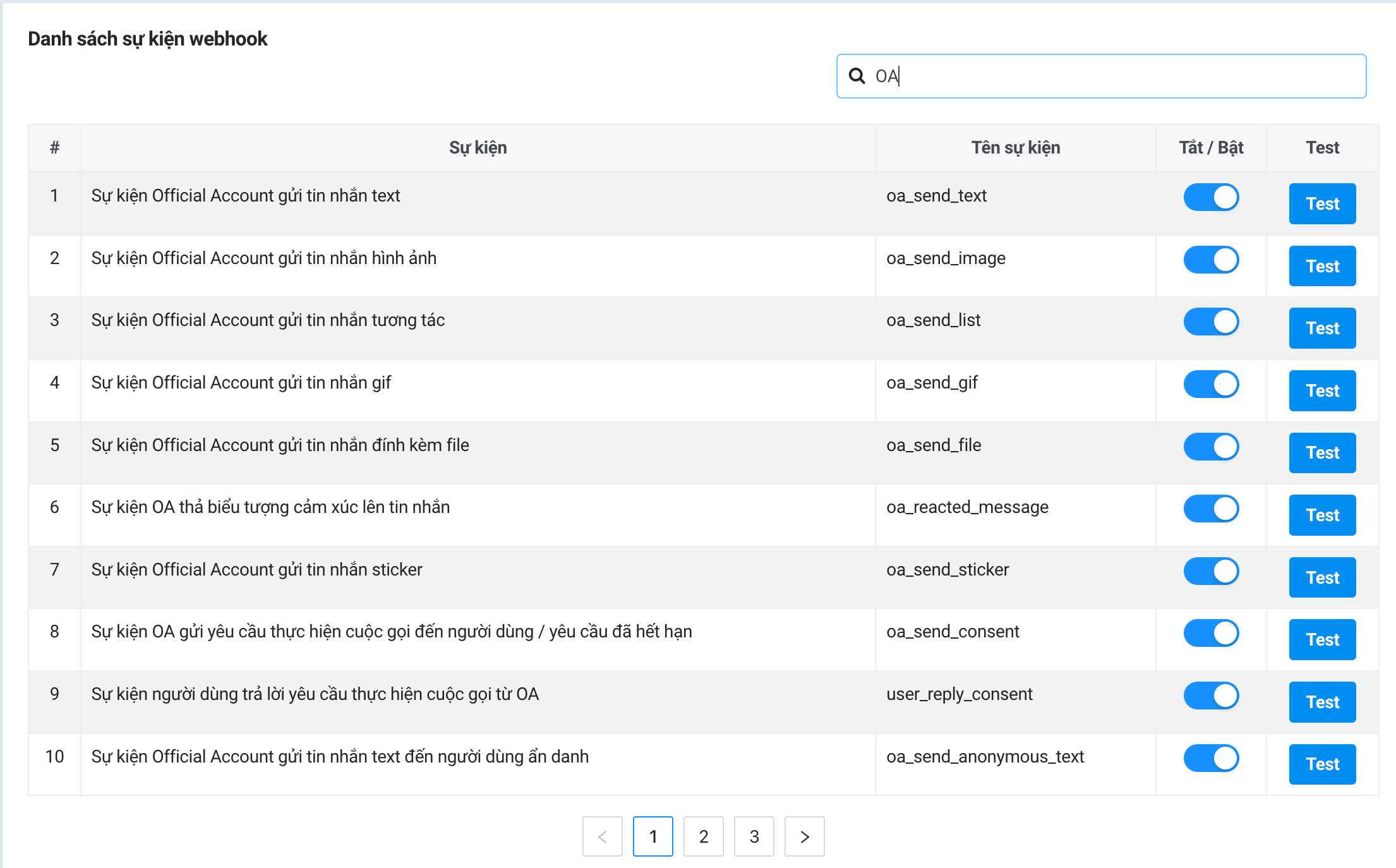This screenshot has height=868, width=1396.
Task: Disable oa_send_text event toggle
Action: [x=1211, y=197]
